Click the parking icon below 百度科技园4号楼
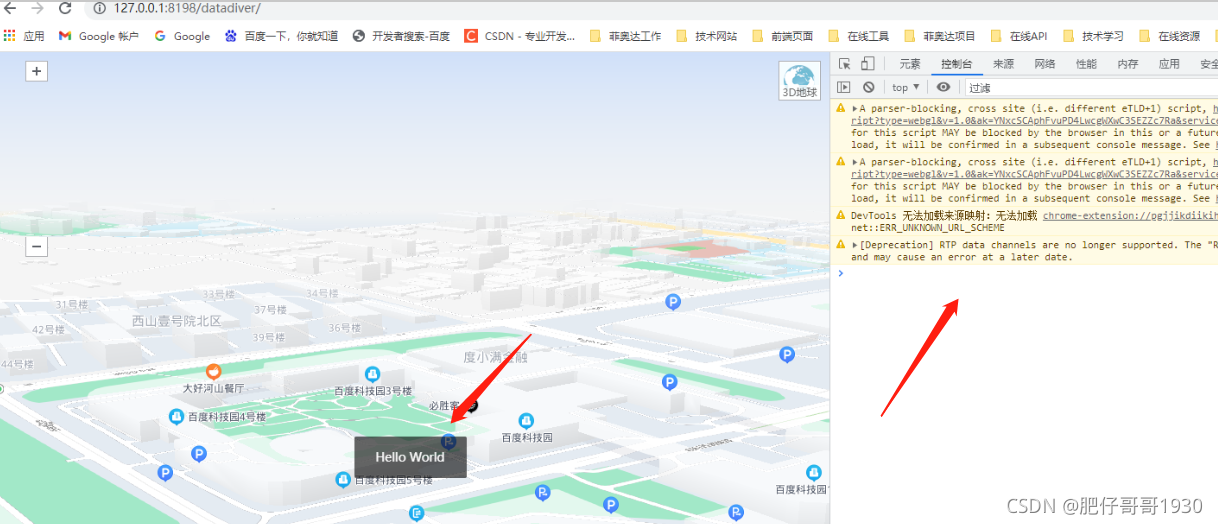Screen dimensions: 1218x524 [x=198, y=454]
